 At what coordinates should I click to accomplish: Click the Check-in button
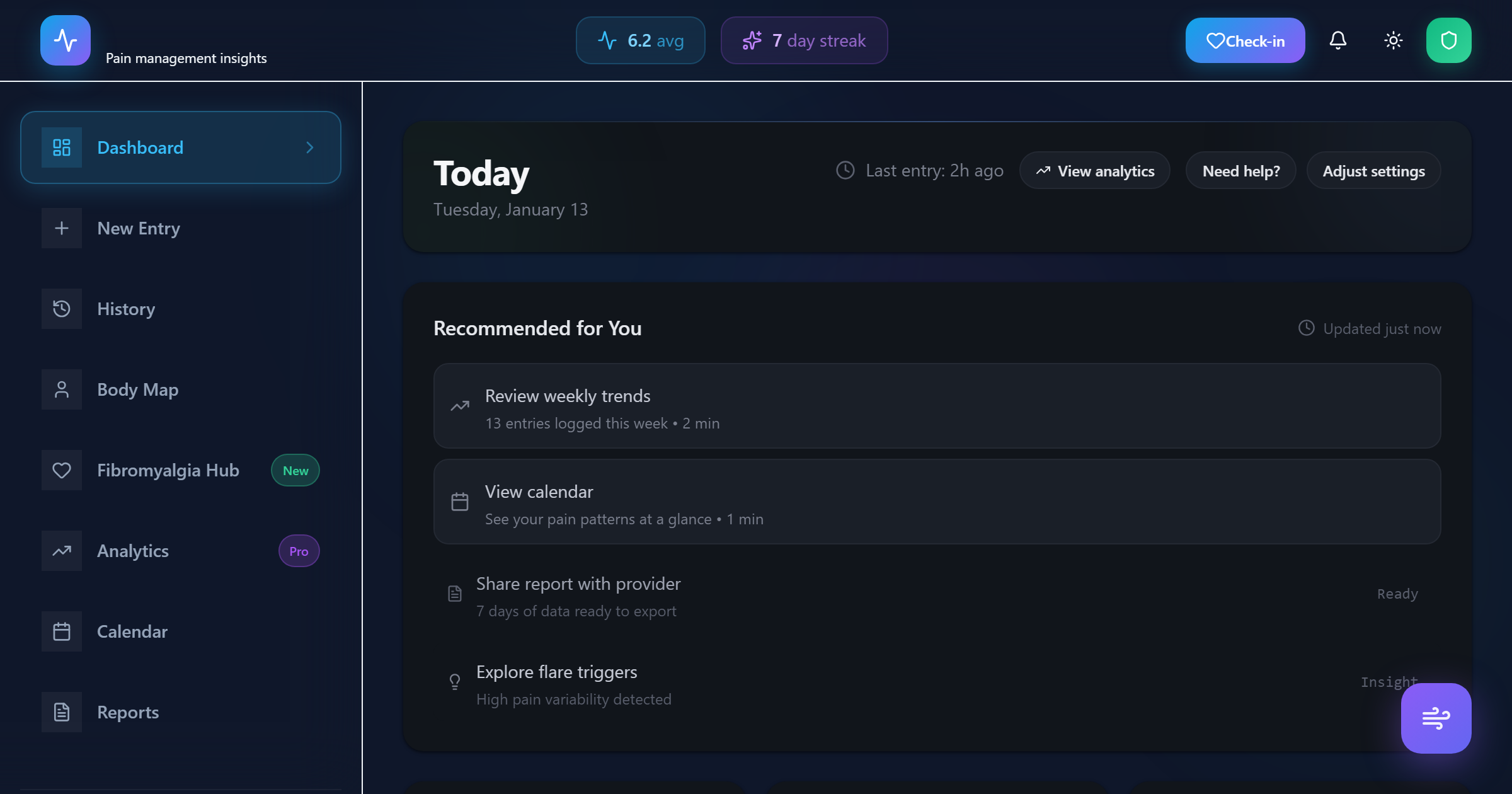tap(1245, 40)
